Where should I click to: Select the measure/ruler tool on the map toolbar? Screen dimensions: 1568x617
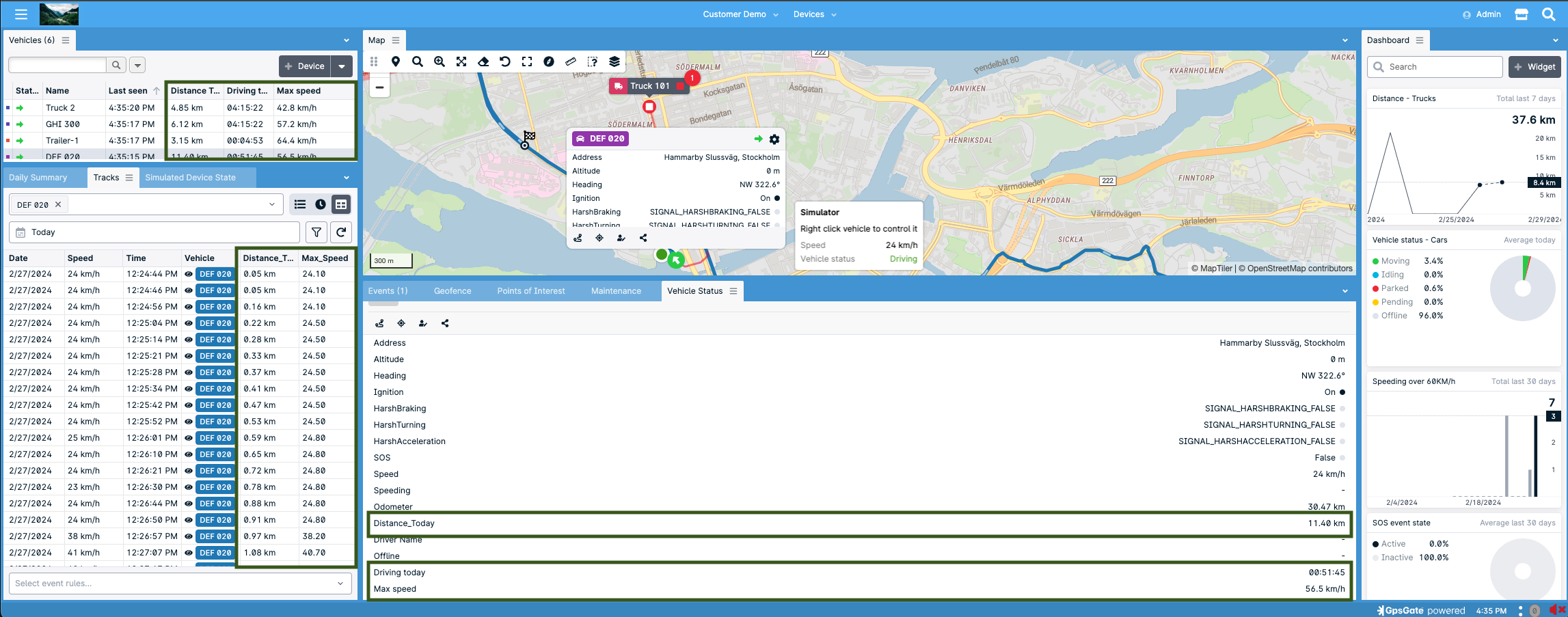click(x=571, y=61)
